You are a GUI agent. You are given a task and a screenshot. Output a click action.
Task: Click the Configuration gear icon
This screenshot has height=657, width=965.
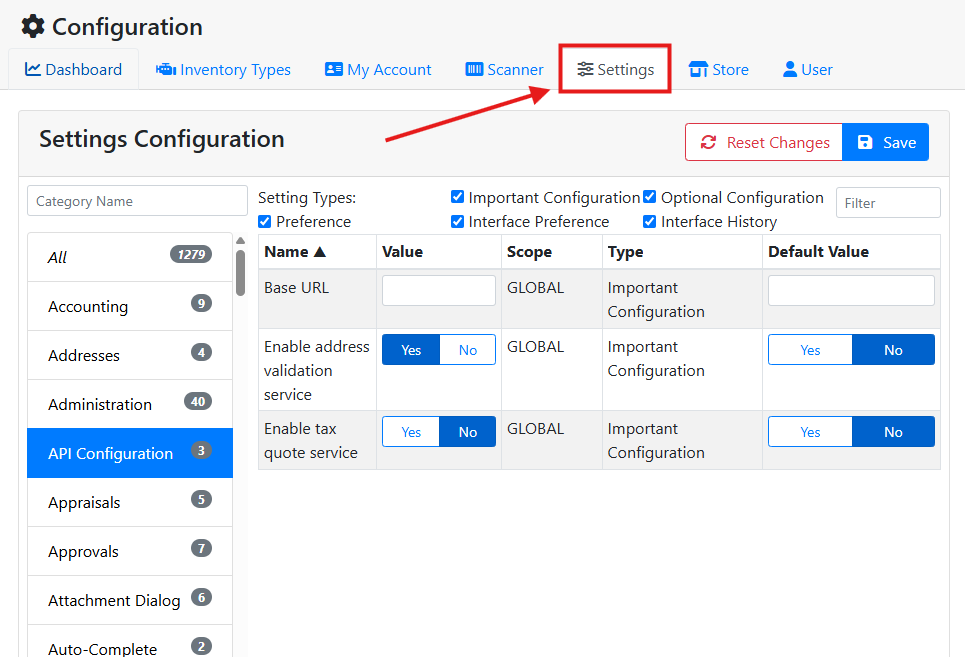tap(33, 27)
